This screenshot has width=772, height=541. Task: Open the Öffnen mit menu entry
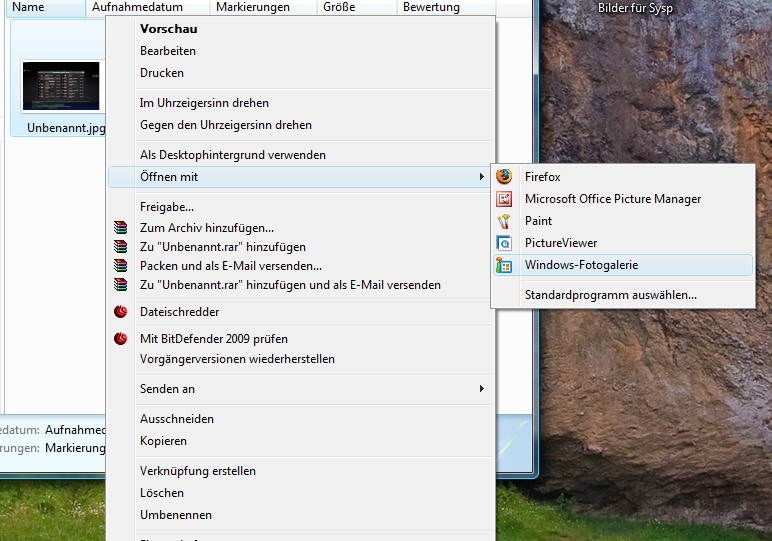click(x=301, y=177)
